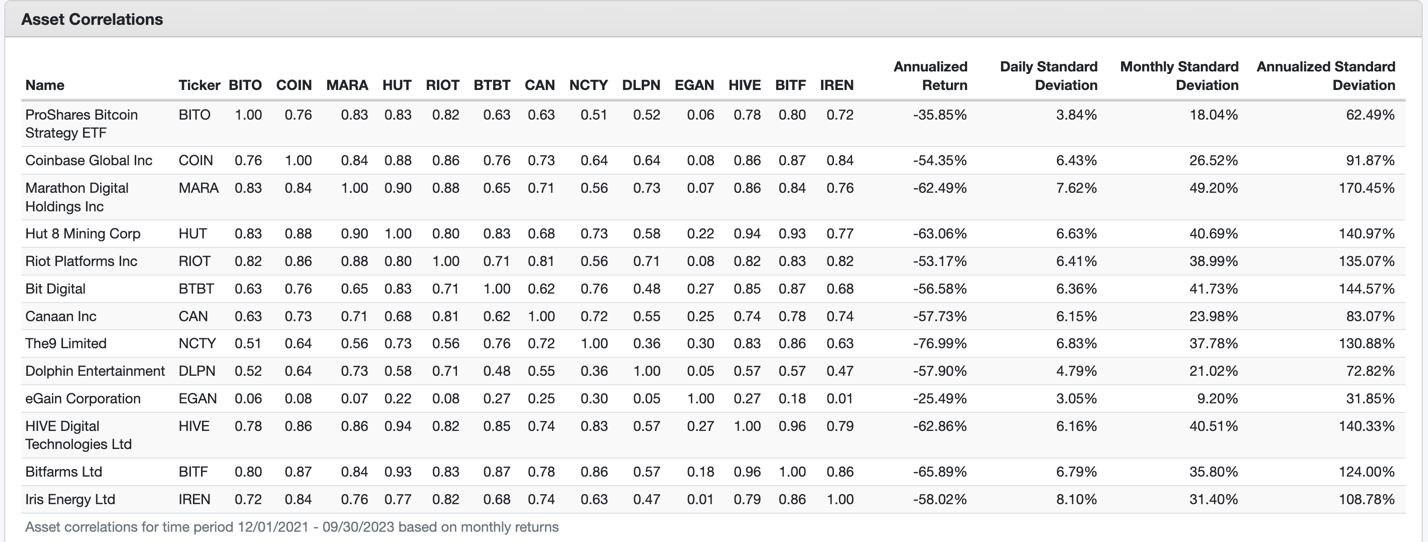The width and height of the screenshot is (1428, 542).
Task: Select the 'Iris Energy Ltd' row name
Action: point(70,499)
